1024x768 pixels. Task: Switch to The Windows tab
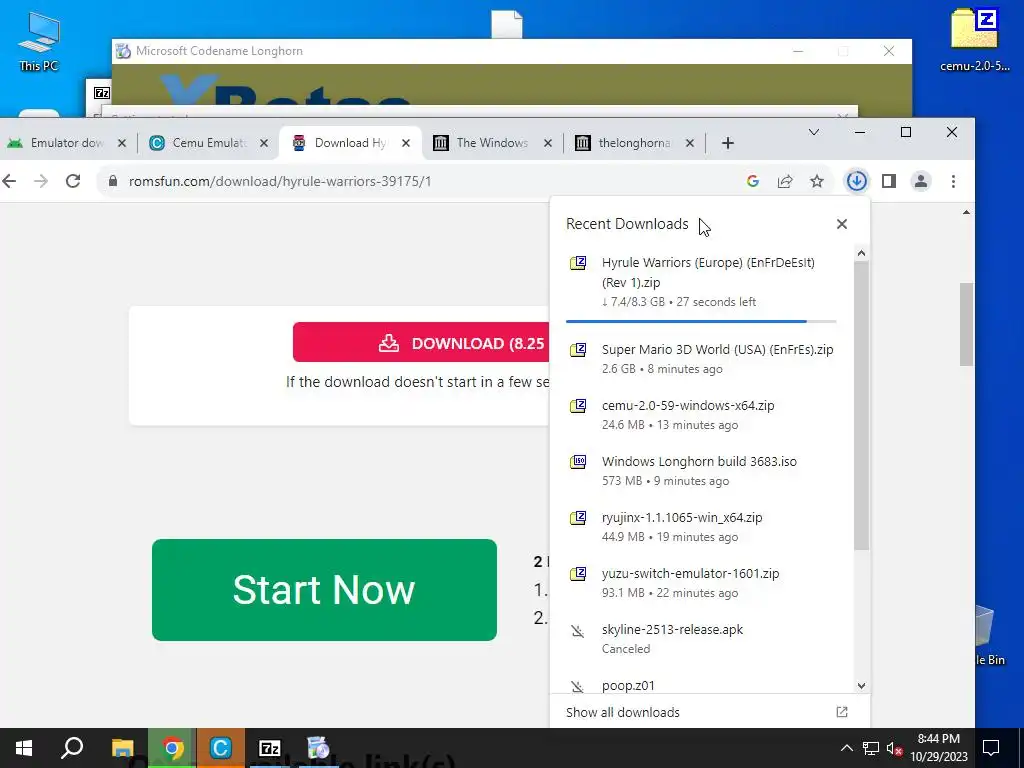coord(492,143)
